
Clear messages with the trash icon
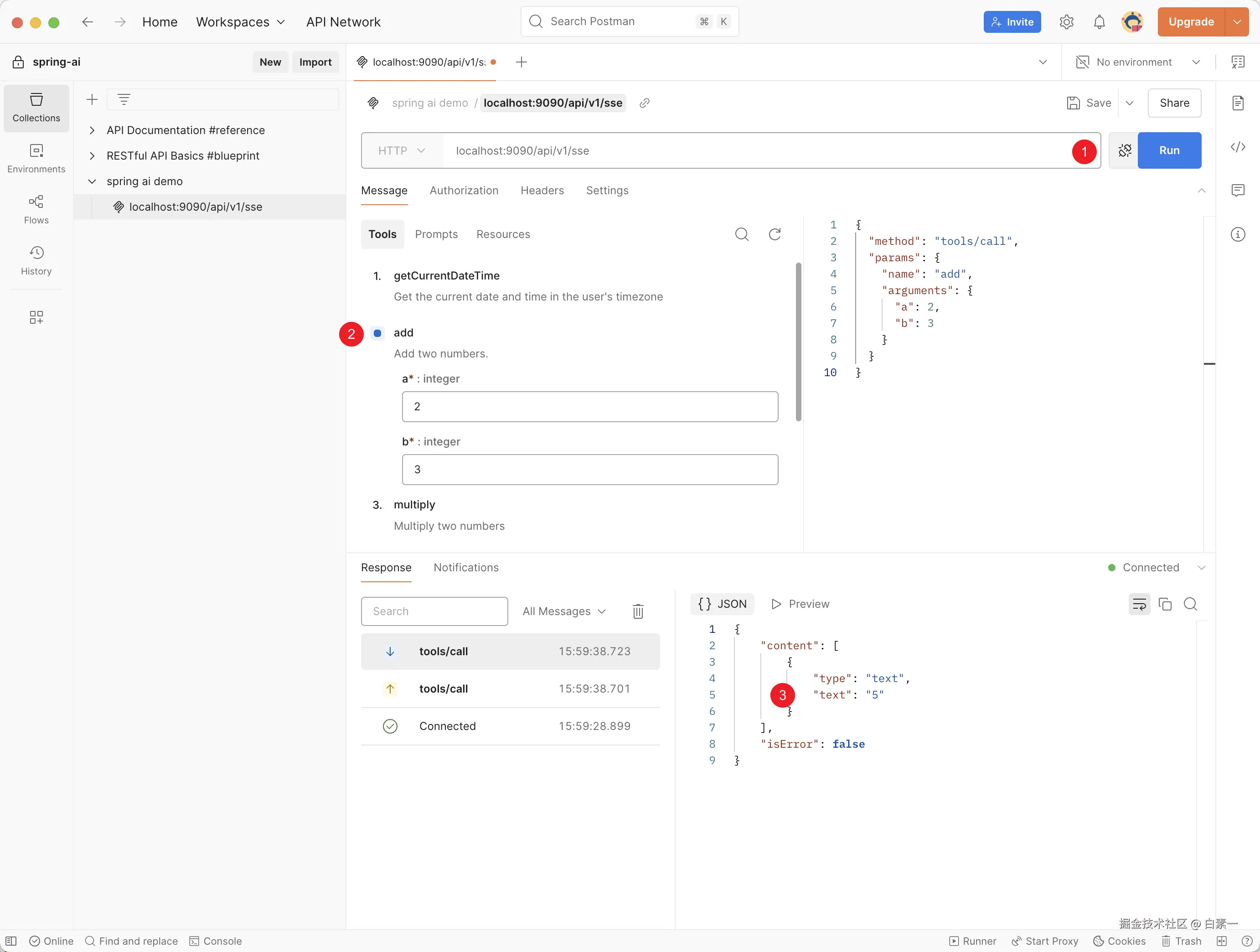(638, 611)
